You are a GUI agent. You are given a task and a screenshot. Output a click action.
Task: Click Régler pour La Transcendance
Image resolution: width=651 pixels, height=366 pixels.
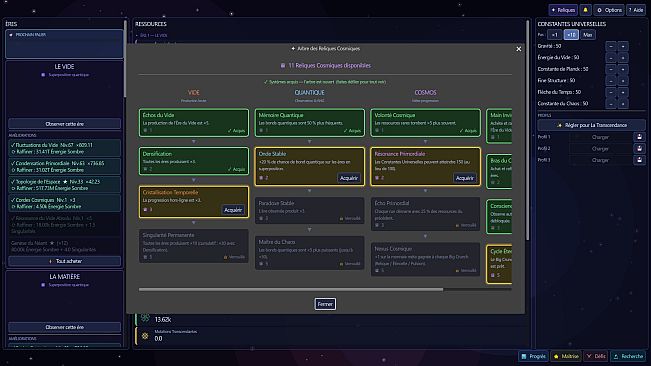592,125
